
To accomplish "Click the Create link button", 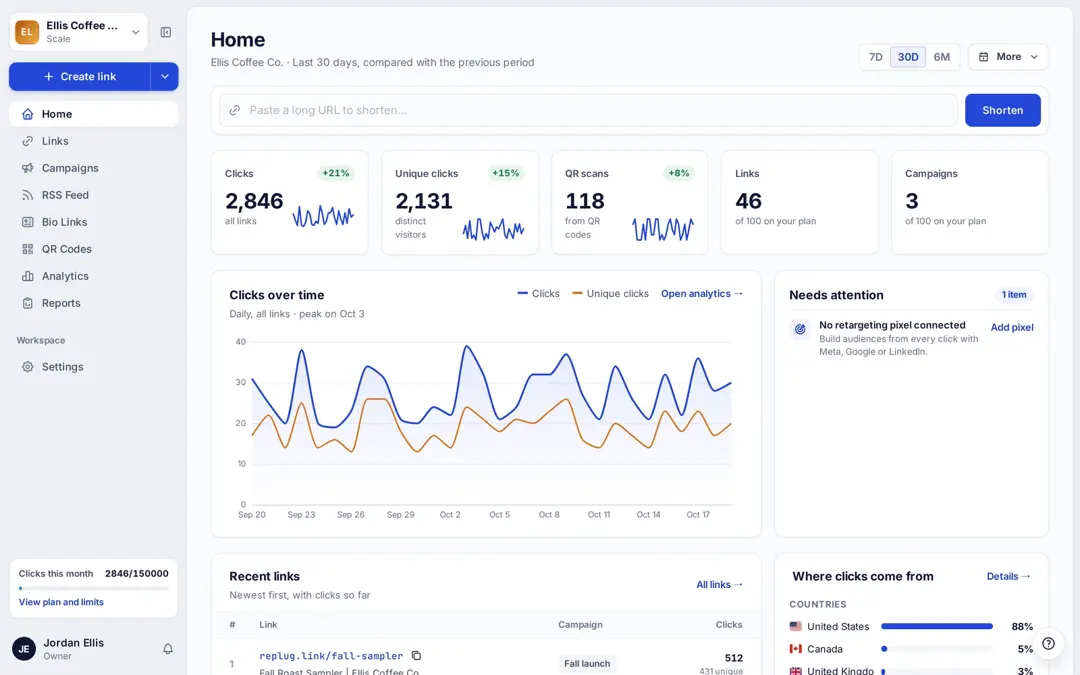I will (x=80, y=76).
